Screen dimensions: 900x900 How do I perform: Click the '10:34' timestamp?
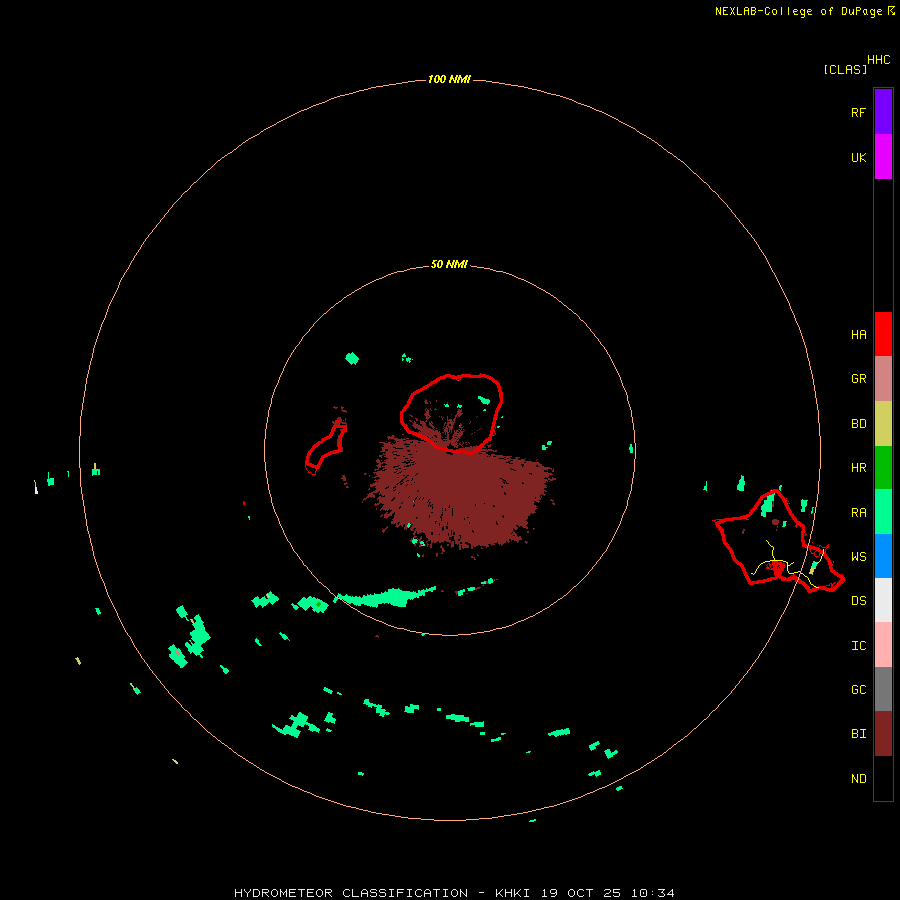coord(653,893)
